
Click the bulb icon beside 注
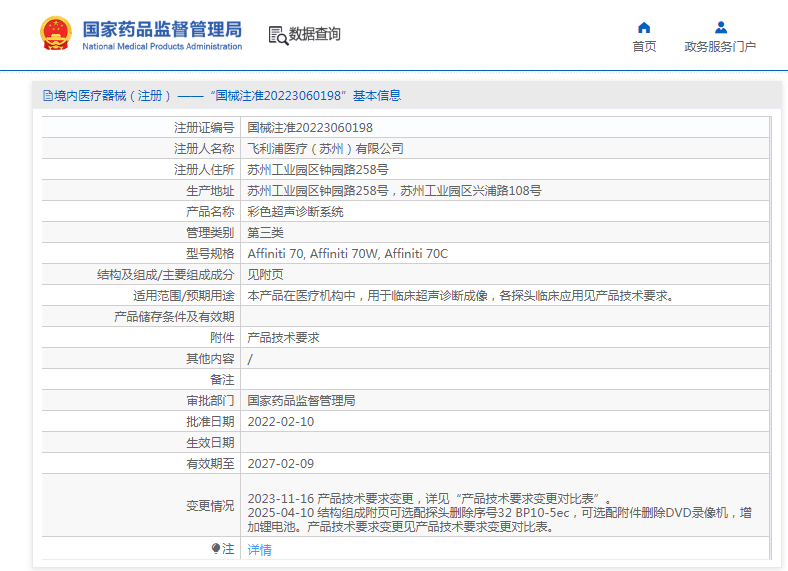tap(216, 549)
